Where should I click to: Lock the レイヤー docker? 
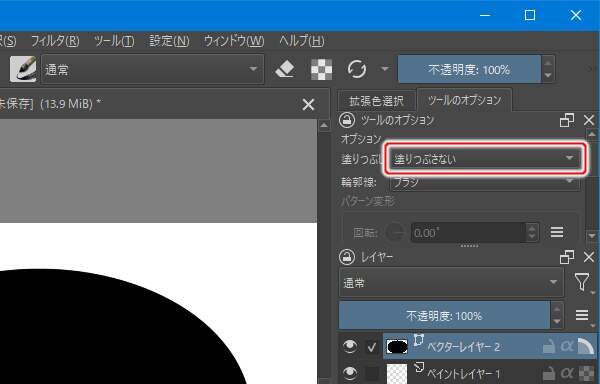pos(347,257)
